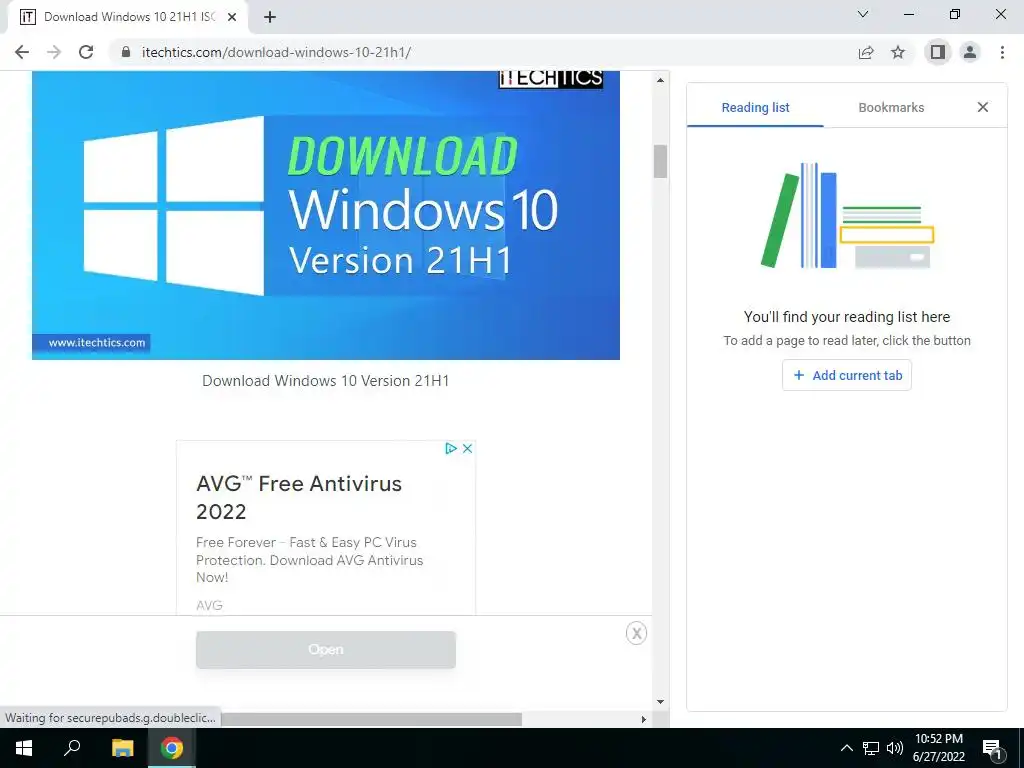Switch to the Reading list tab
The height and width of the screenshot is (768, 1024).
pos(756,107)
